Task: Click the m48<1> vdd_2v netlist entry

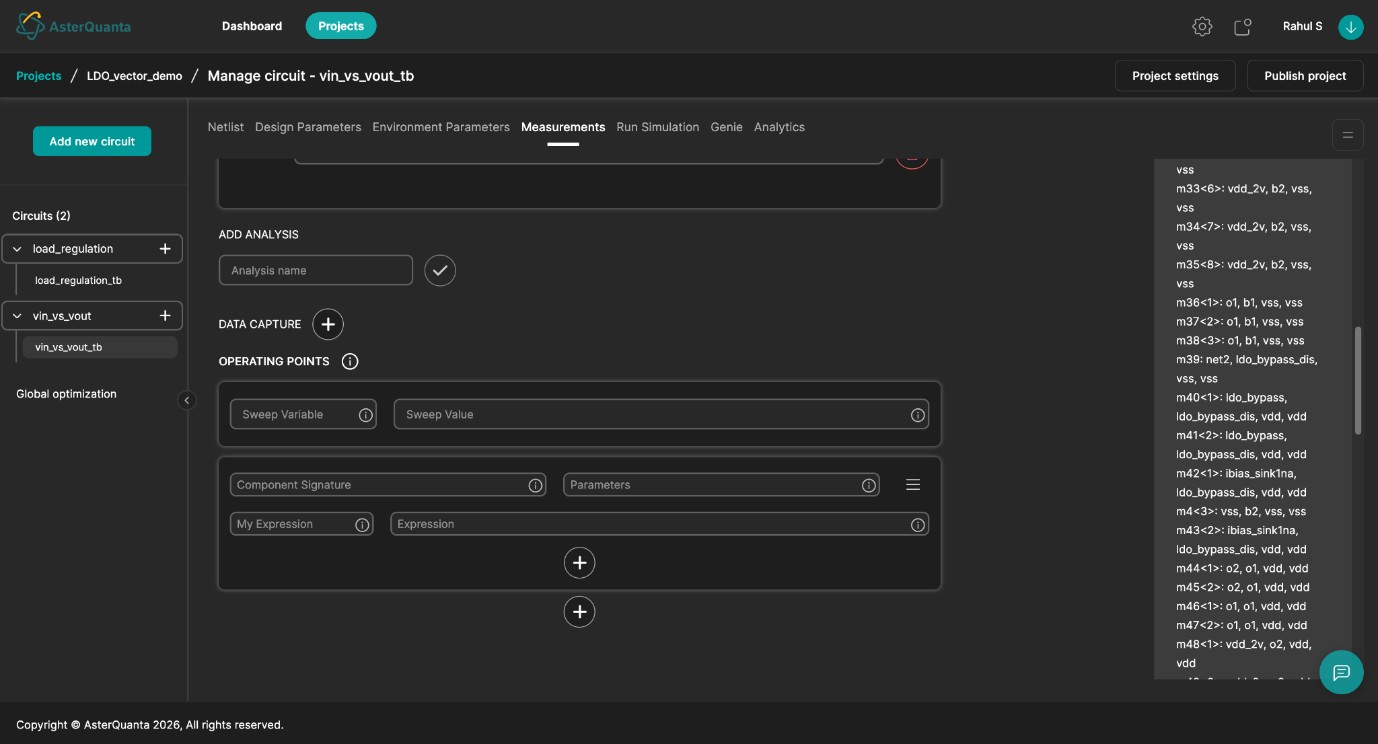Action: pyautogui.click(x=1244, y=653)
